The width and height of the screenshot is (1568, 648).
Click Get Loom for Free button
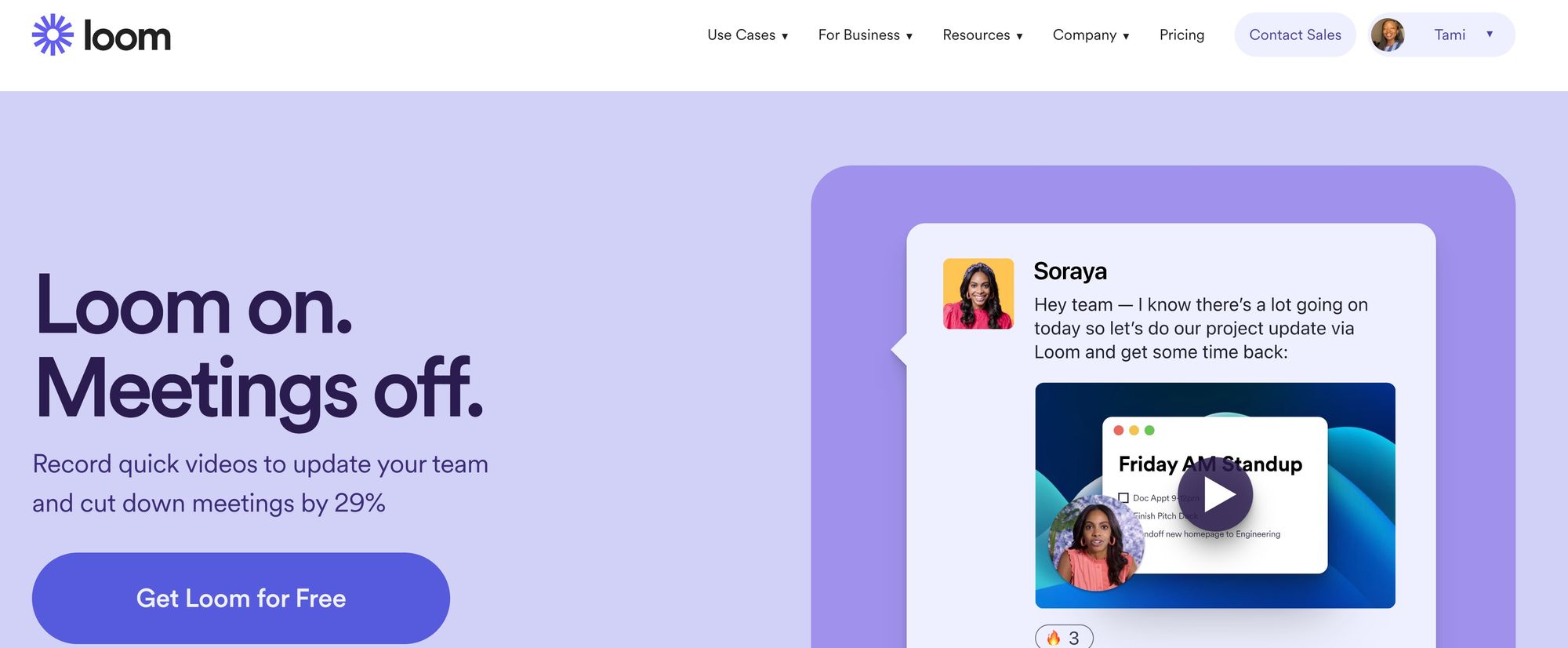(241, 598)
